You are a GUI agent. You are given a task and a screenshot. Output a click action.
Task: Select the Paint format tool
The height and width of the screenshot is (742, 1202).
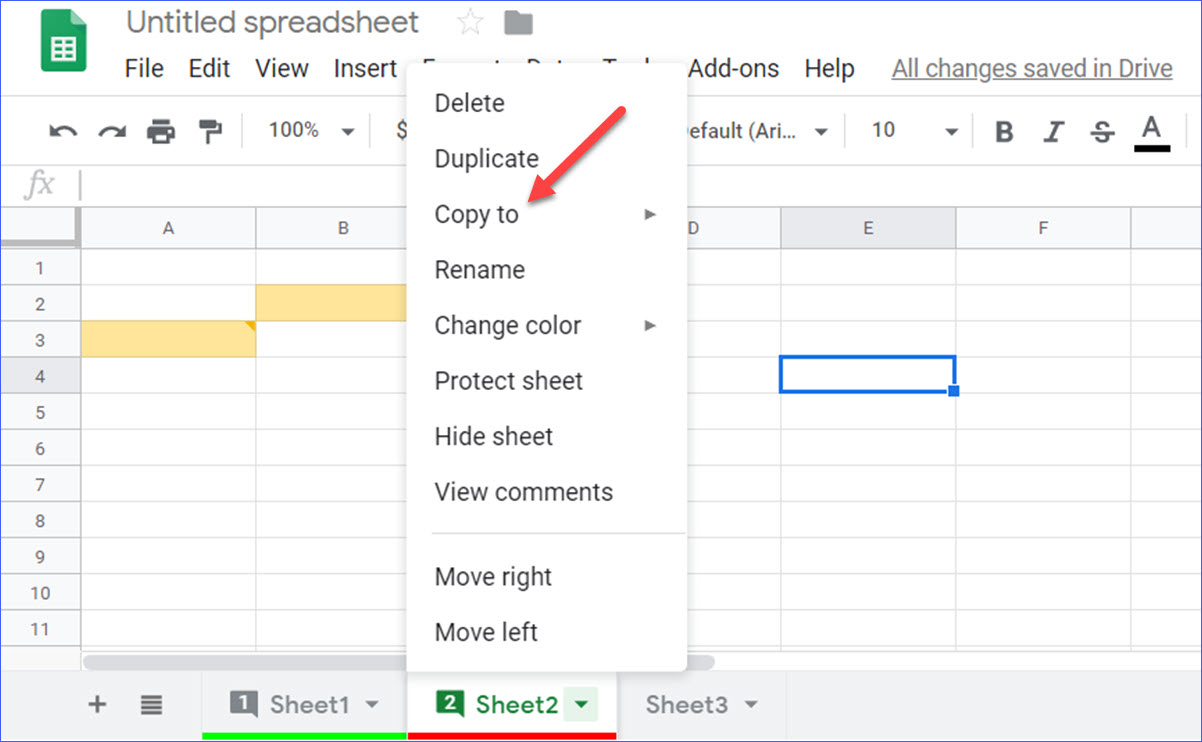(210, 130)
